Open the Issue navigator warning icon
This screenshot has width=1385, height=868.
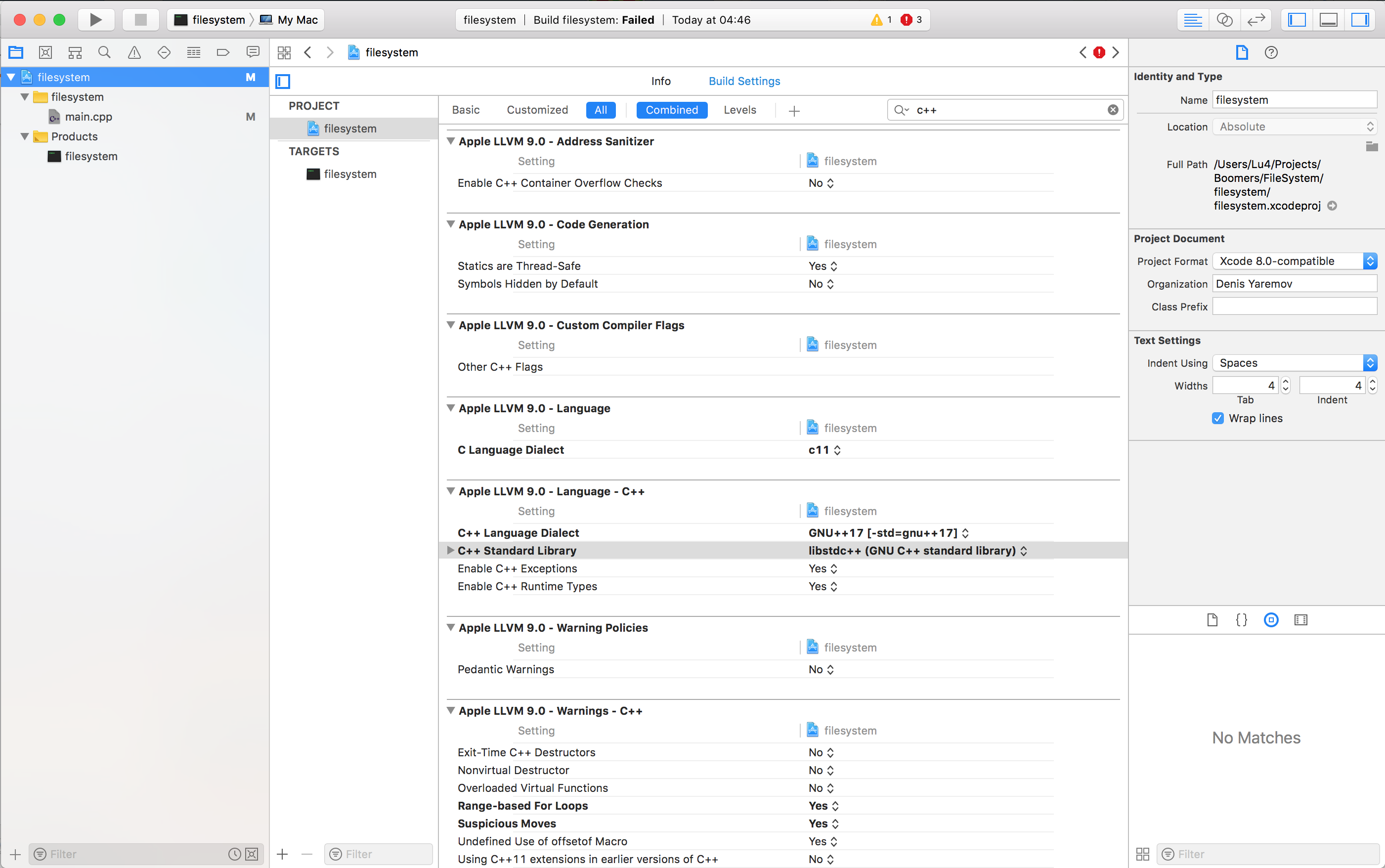coord(134,52)
